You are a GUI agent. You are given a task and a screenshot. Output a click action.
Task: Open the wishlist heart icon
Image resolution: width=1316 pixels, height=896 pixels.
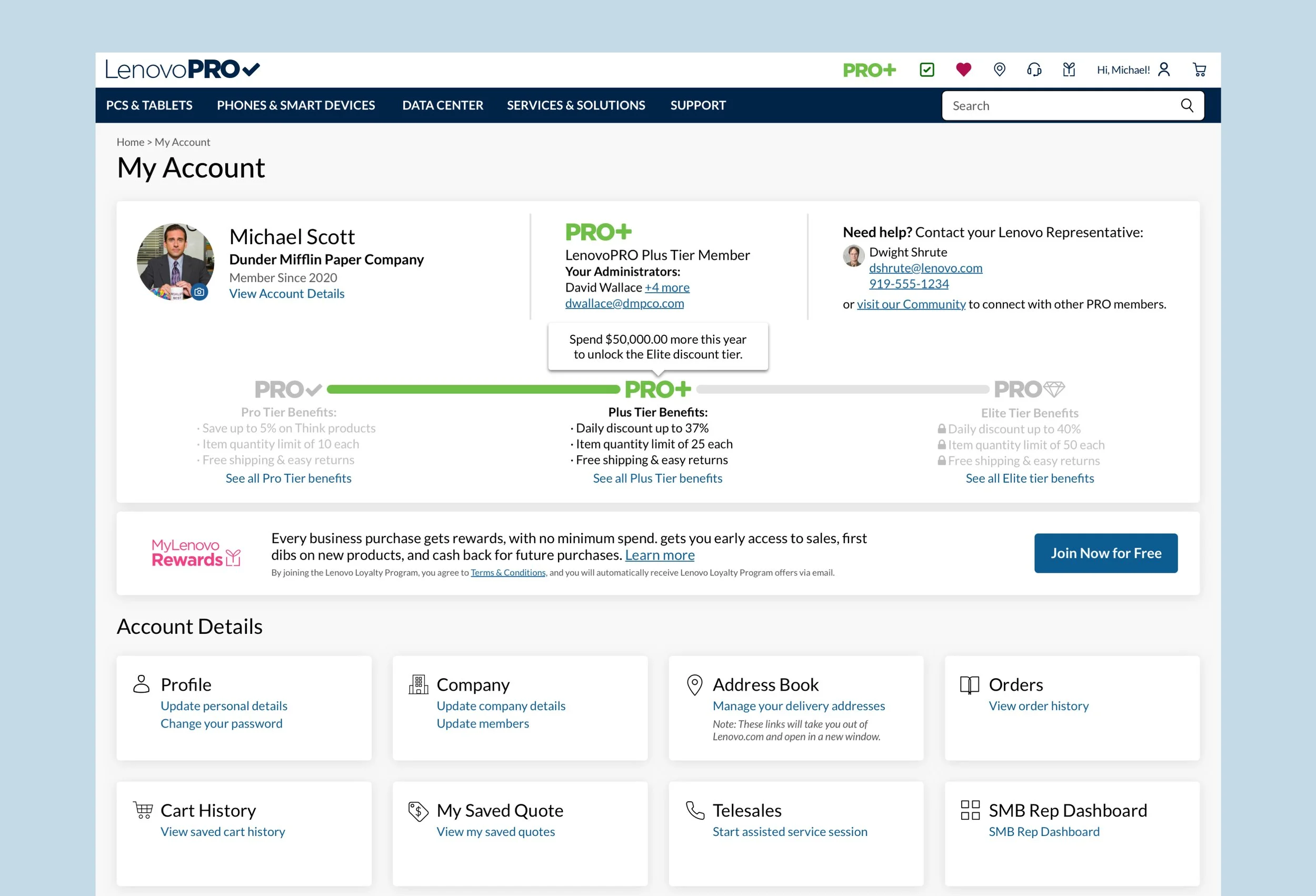click(x=963, y=69)
